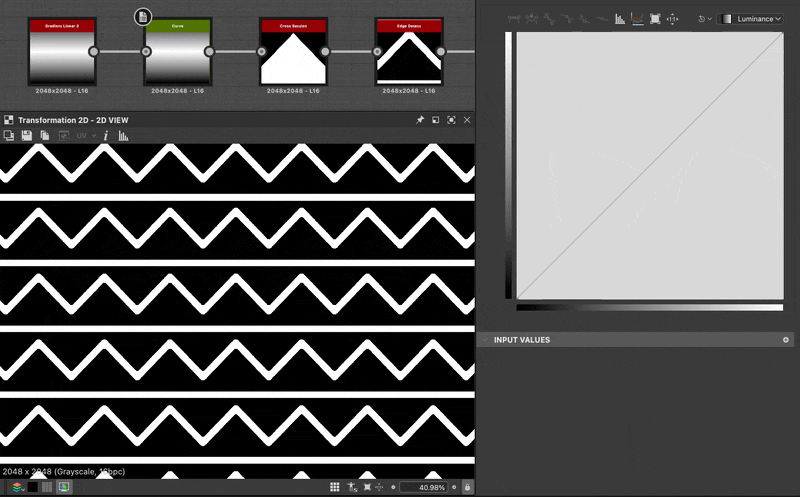Image resolution: width=800 pixels, height=497 pixels.
Task: Show image info in 2D view
Action: pos(106,136)
